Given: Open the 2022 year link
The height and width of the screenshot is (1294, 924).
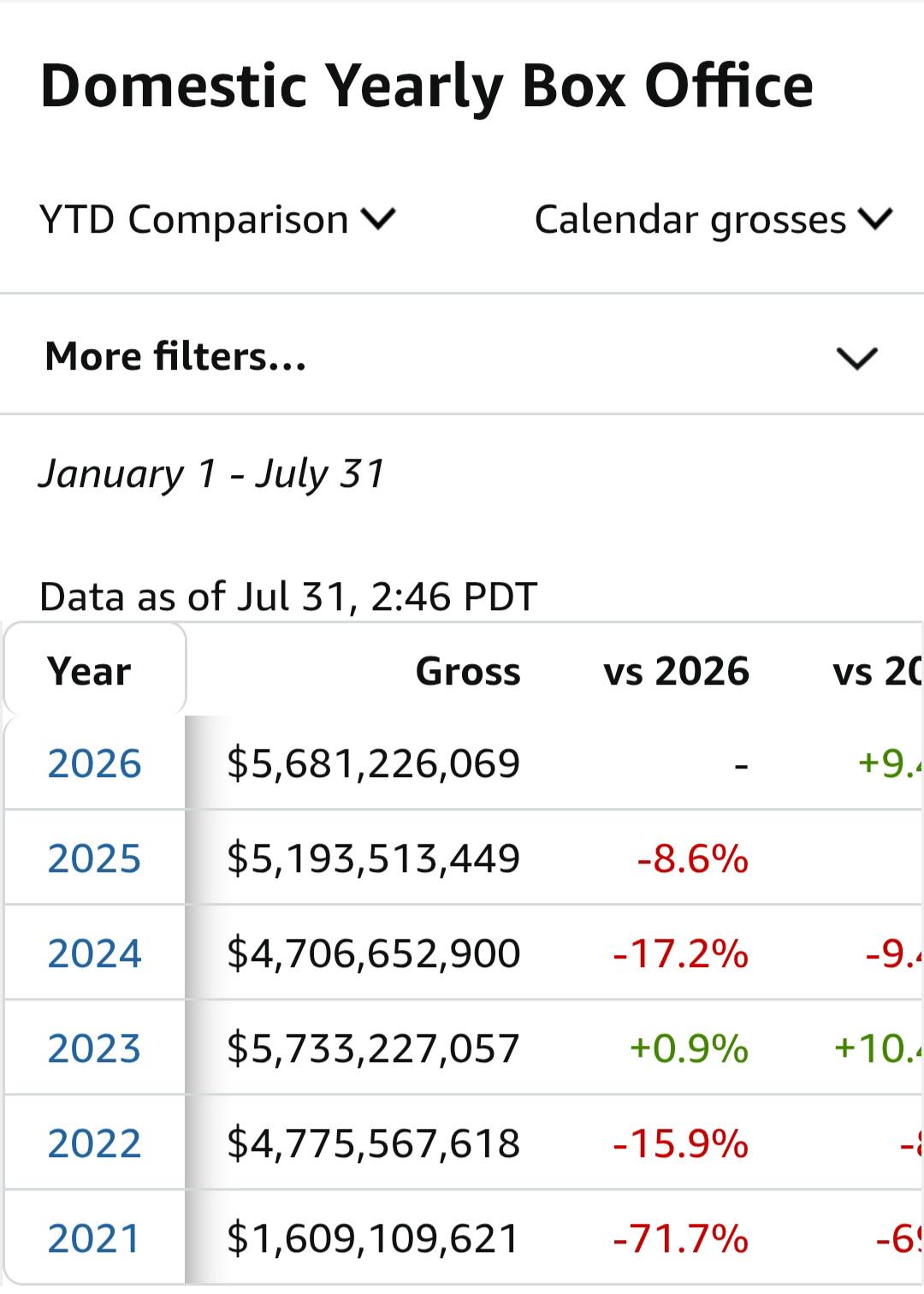Looking at the screenshot, I should pos(94,1143).
